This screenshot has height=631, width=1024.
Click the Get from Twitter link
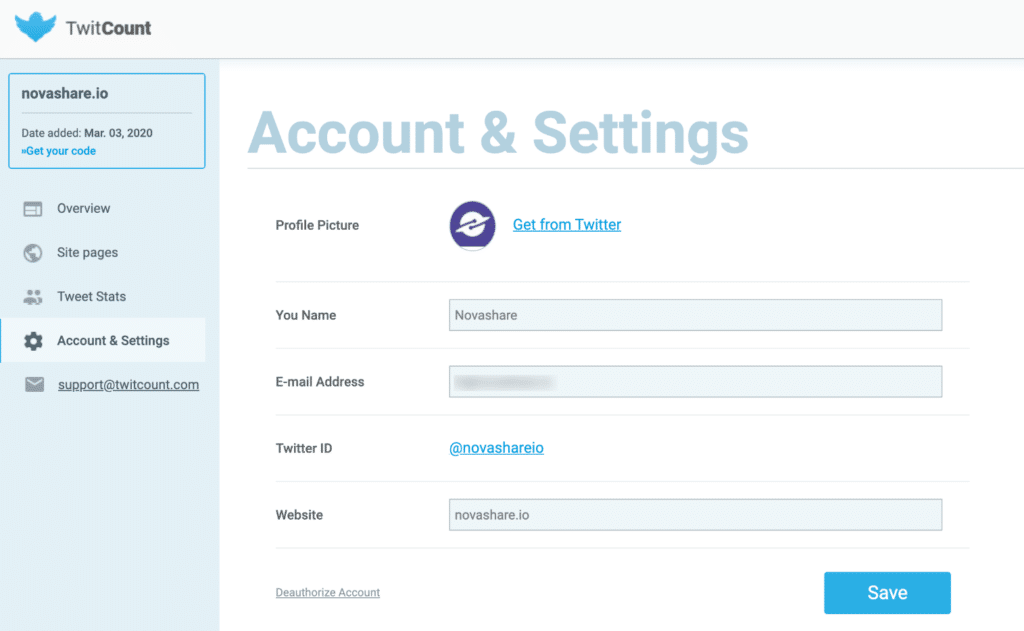pyautogui.click(x=567, y=225)
